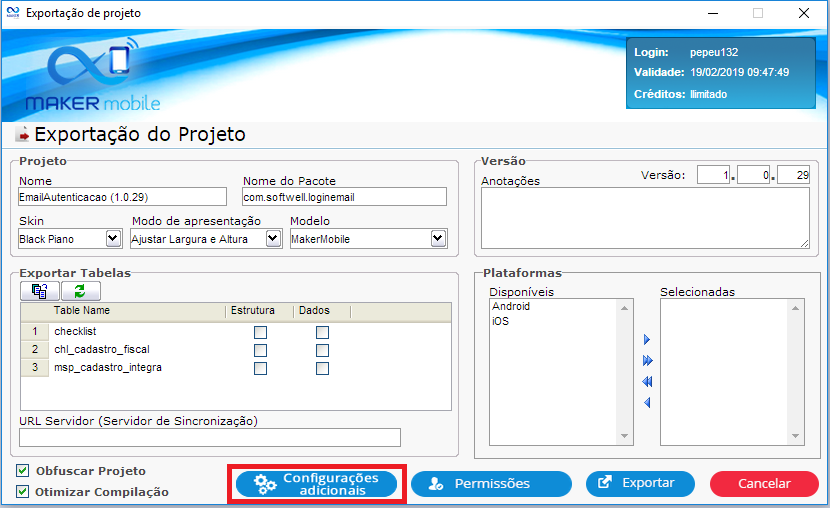The width and height of the screenshot is (830, 508).
Task: Check Dados for chl_cadastro_fiscal table
Action: coord(322,350)
